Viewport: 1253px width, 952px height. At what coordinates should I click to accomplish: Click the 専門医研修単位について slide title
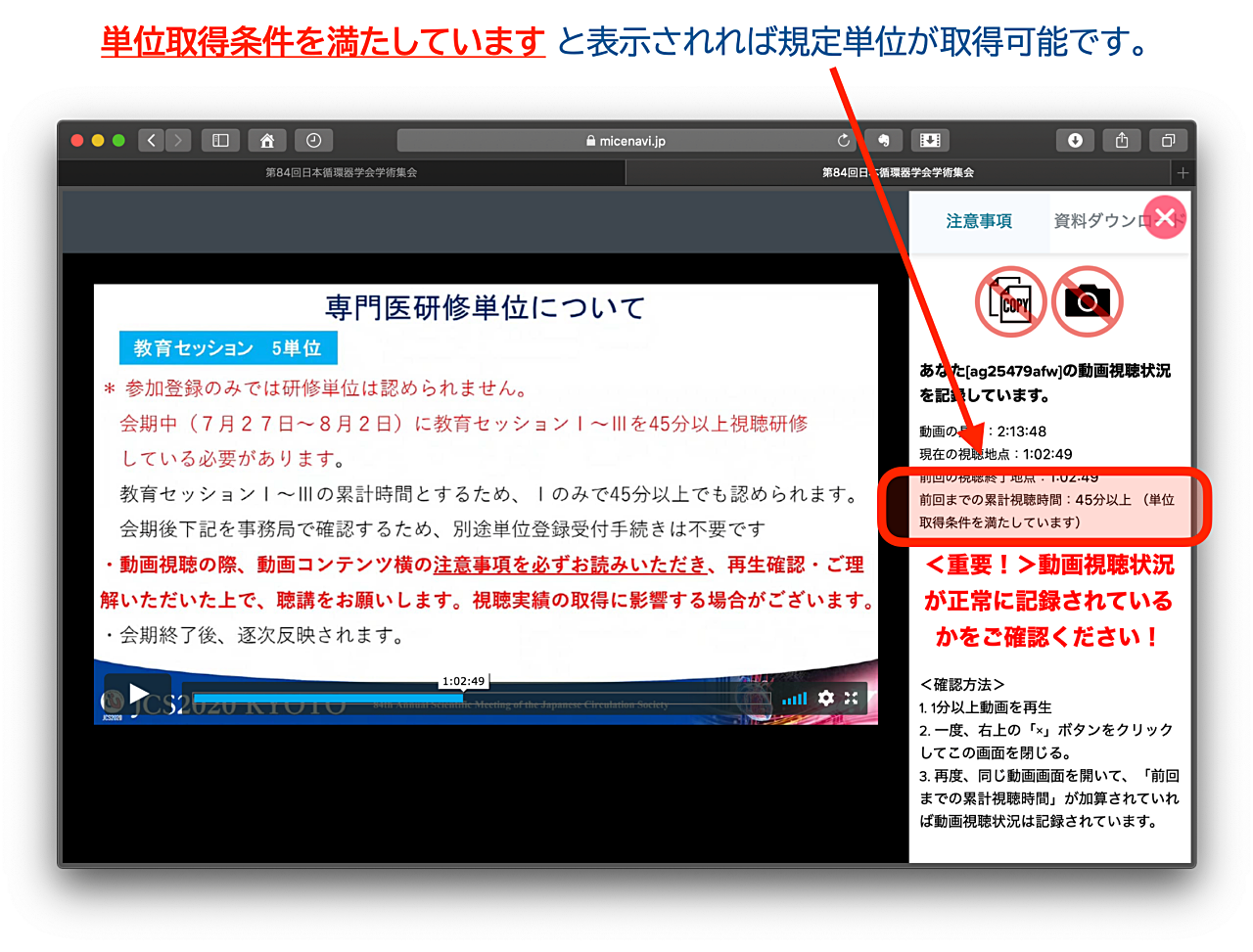click(x=486, y=308)
